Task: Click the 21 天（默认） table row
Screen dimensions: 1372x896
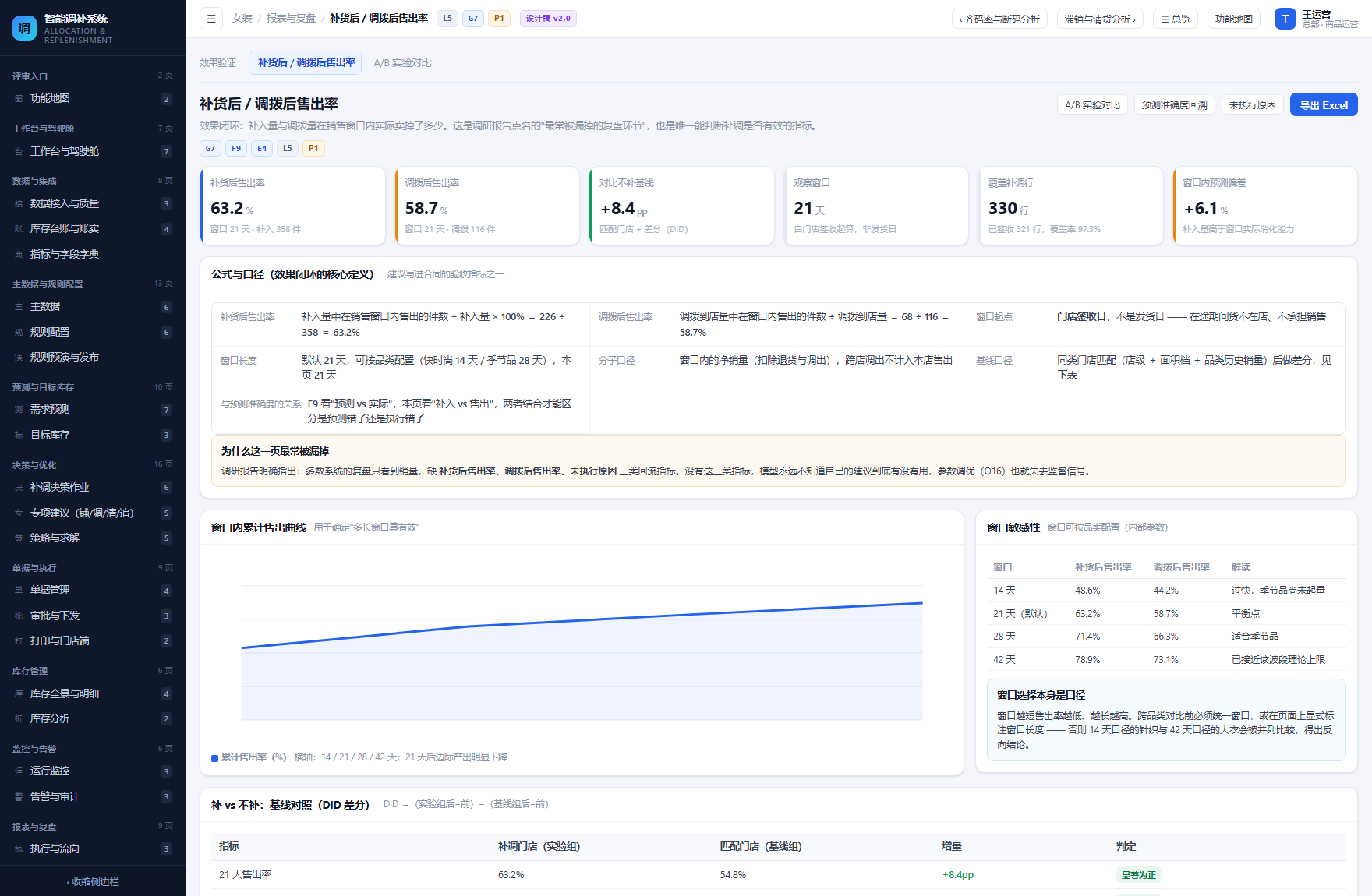Action: click(x=1166, y=614)
